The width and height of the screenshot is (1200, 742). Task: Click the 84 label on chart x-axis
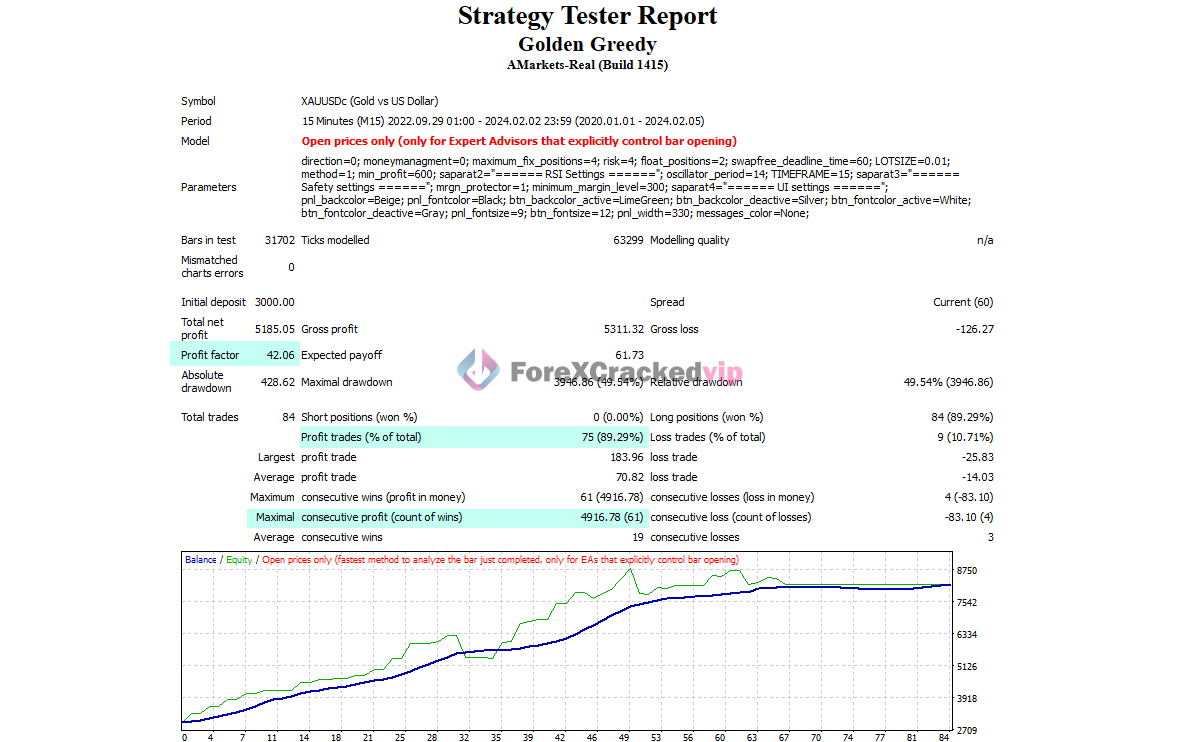coord(944,737)
